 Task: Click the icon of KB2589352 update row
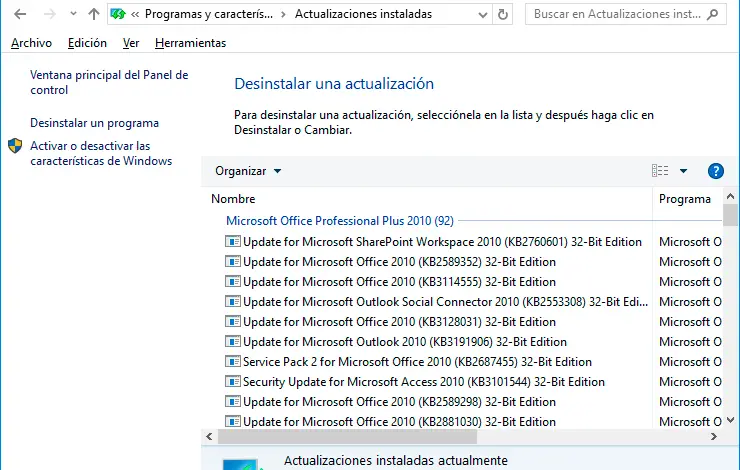pyautogui.click(x=233, y=261)
